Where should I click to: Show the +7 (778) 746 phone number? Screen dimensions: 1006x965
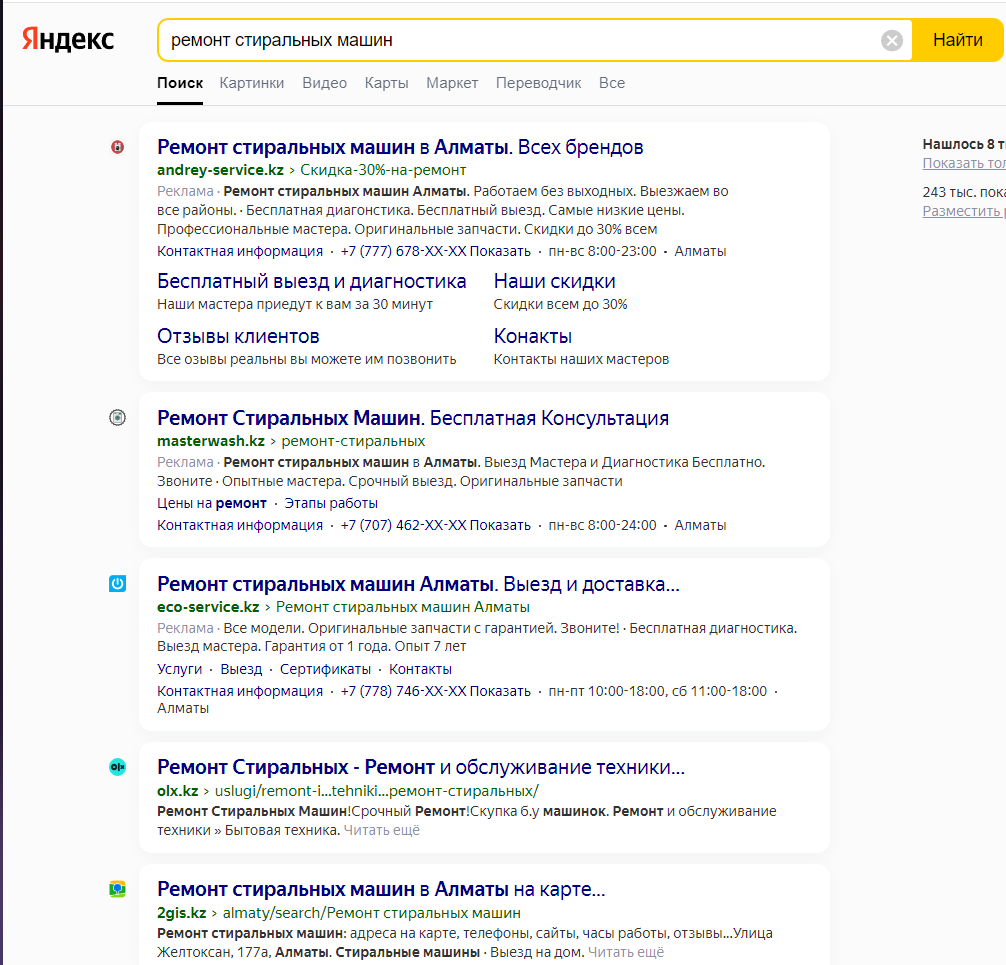click(x=436, y=691)
